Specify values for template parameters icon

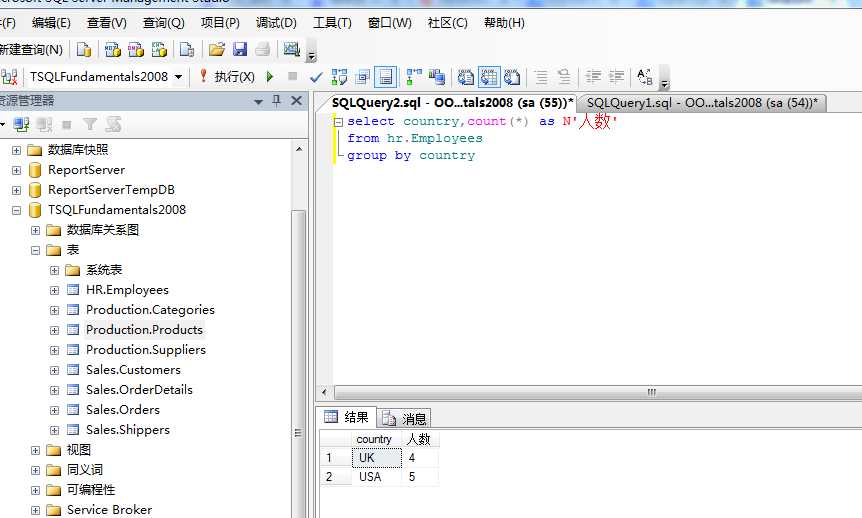[x=645, y=77]
